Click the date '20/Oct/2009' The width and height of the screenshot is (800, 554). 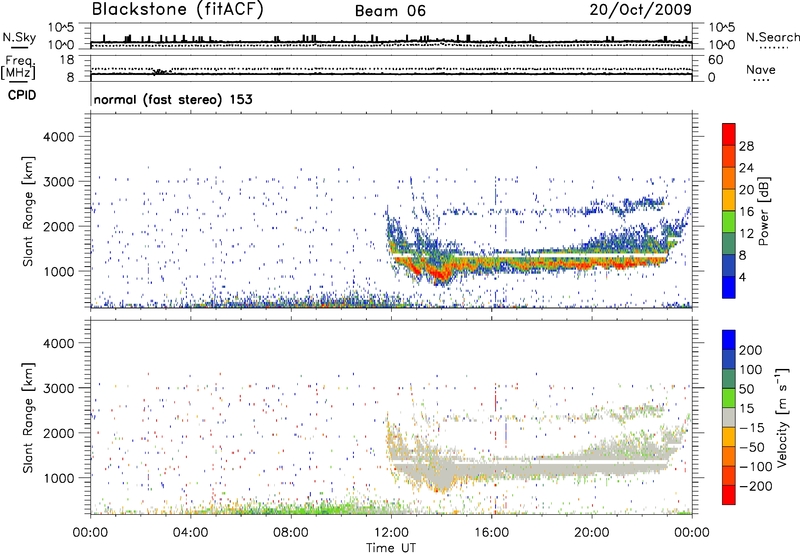641,10
